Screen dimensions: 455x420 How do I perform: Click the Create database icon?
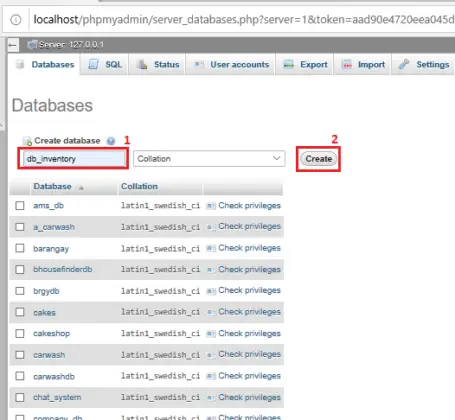pyautogui.click(x=27, y=141)
